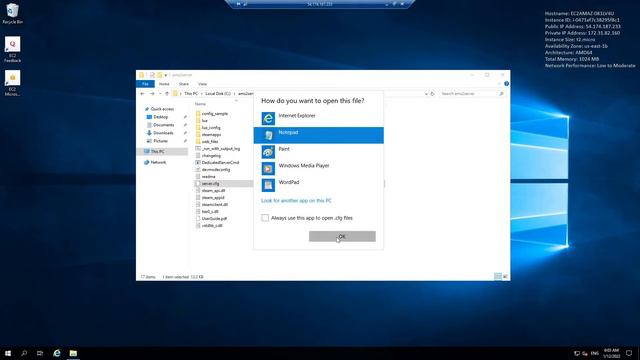Open the Action Center notifications icon
The width and height of the screenshot is (640, 360).
click(629, 353)
